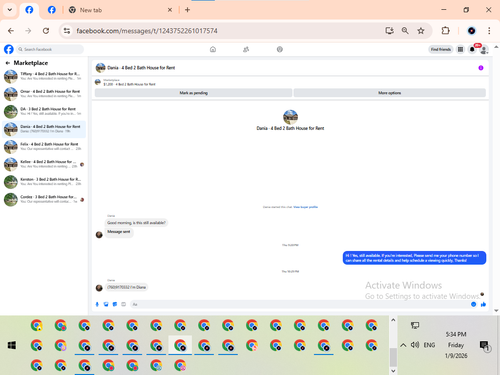Image resolution: width=500 pixels, height=375 pixels.
Task: View site information icon in address bar
Action: point(67,31)
